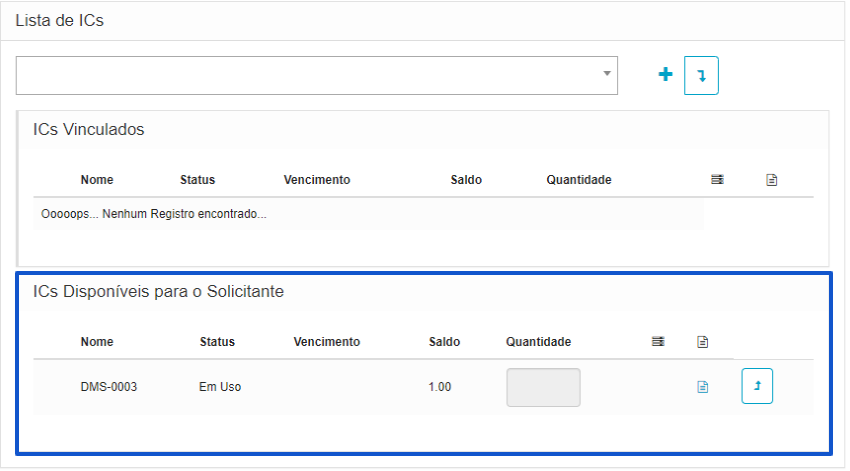
Task: Click list icon in ICs Vinculados header
Action: tap(717, 179)
